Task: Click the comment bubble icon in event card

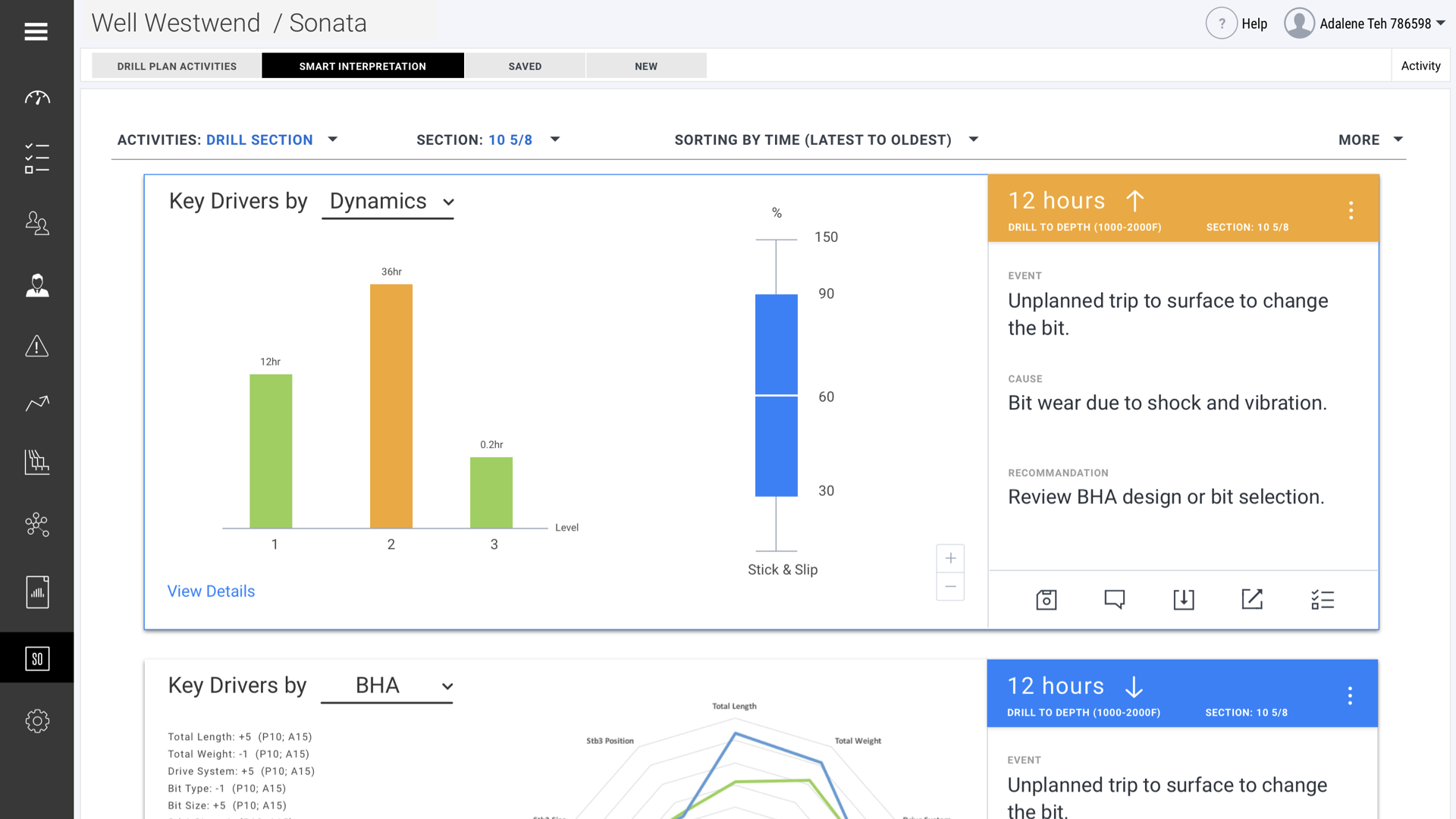Action: [1115, 600]
